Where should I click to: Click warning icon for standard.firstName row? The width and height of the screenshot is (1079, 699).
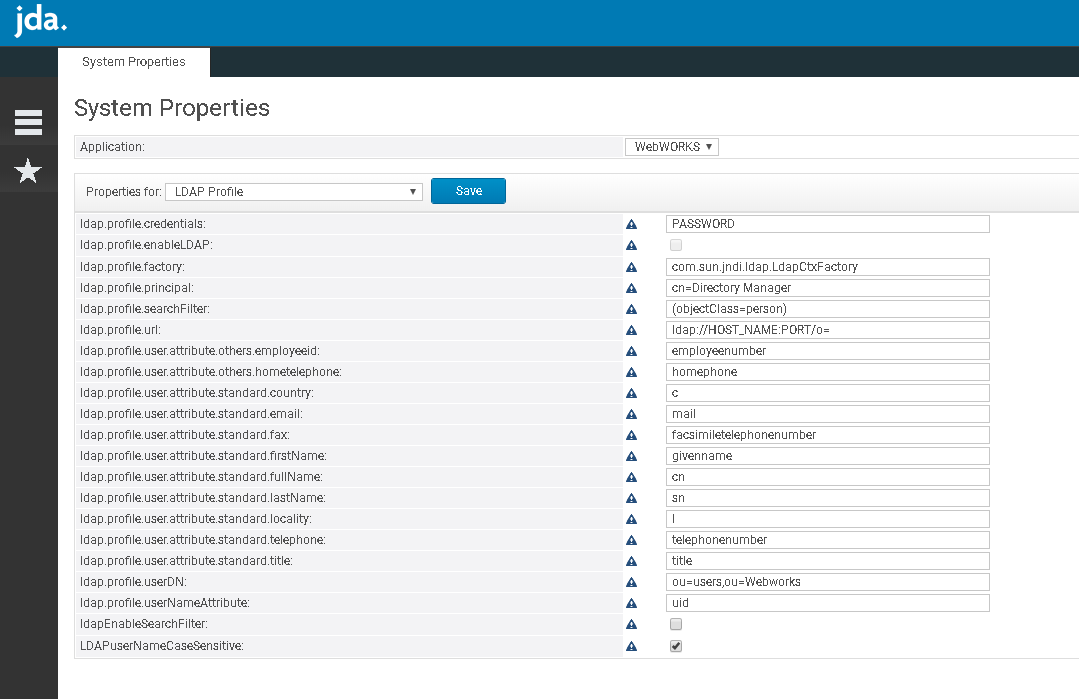[631, 456]
